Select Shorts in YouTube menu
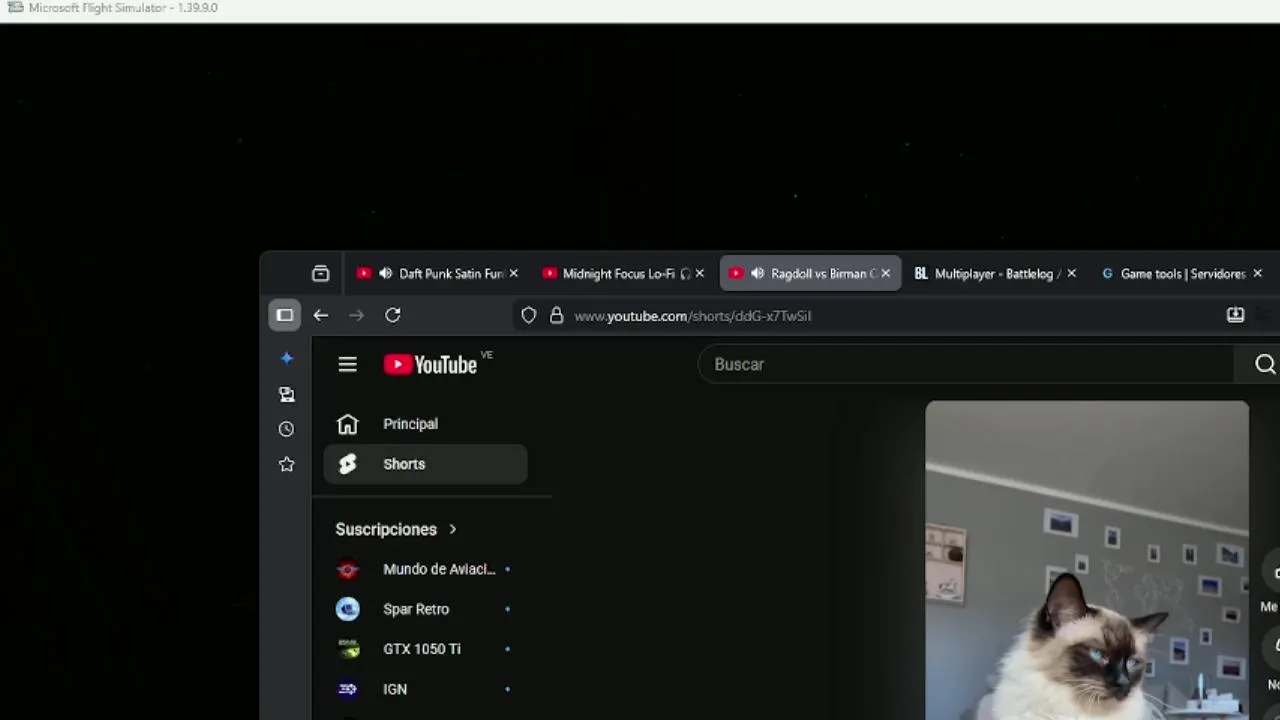 (x=425, y=464)
